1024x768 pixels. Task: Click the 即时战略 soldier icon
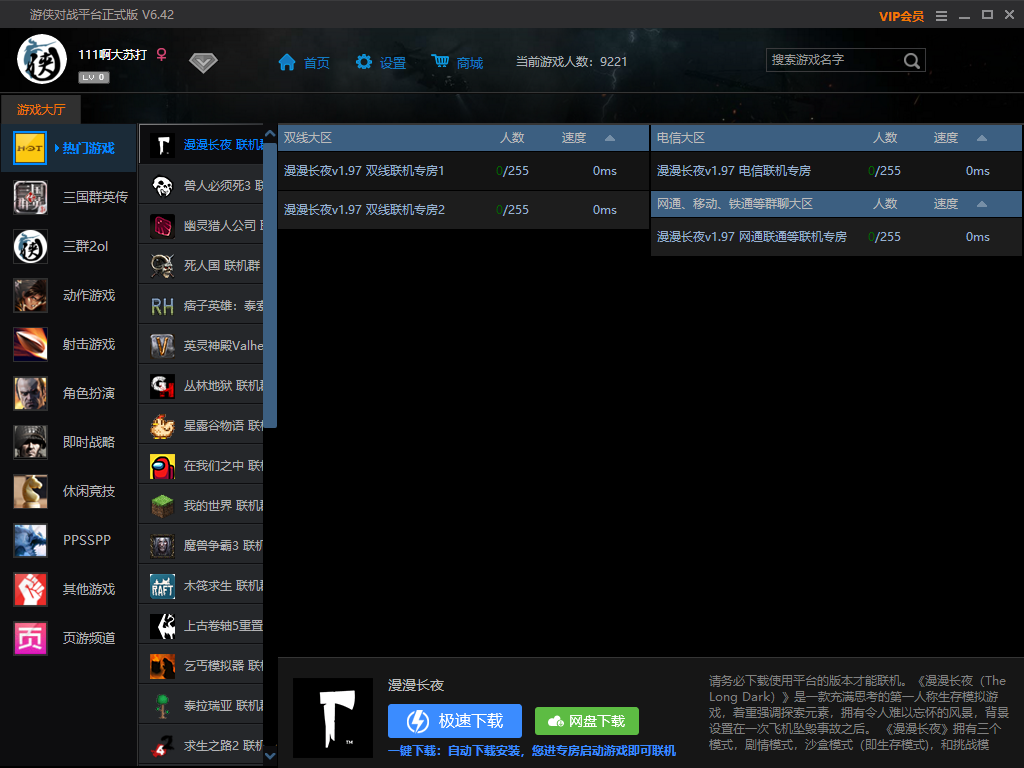pos(30,442)
